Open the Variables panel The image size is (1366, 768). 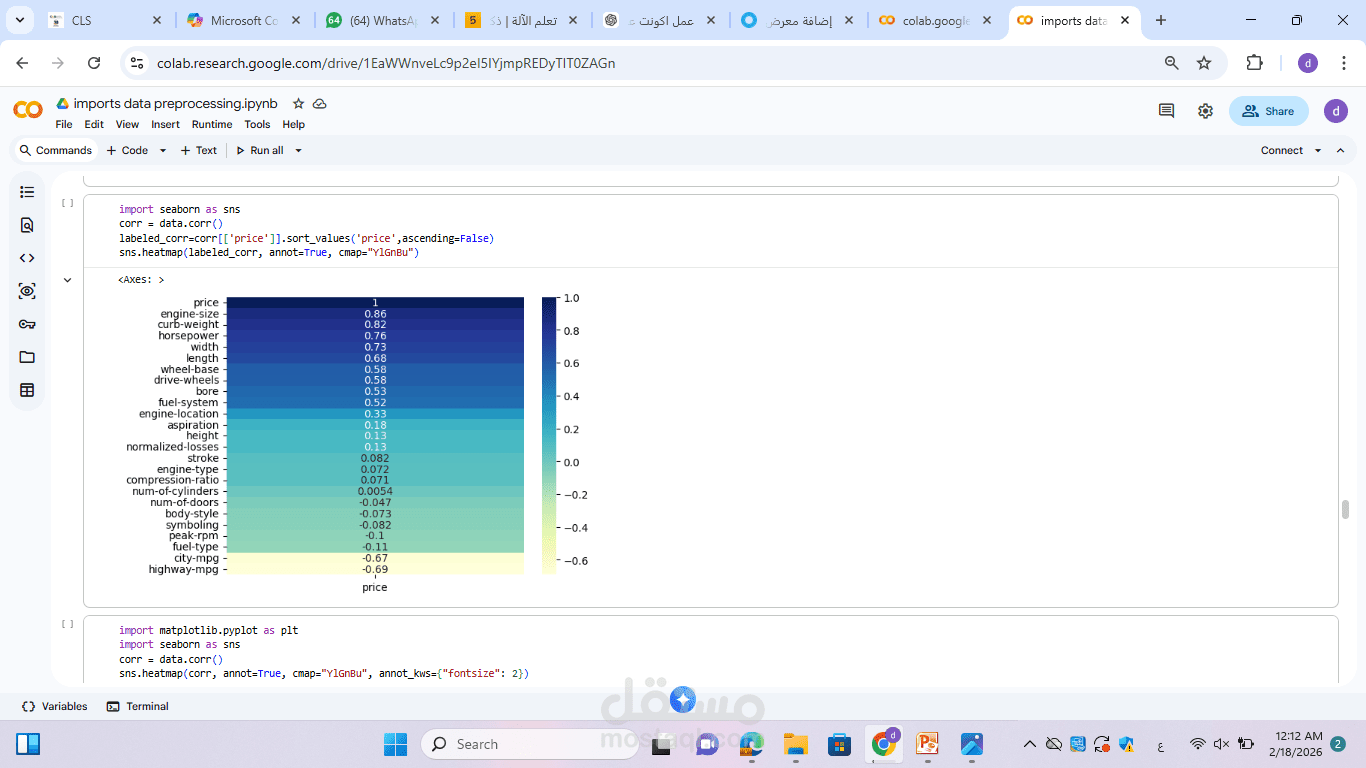(55, 706)
